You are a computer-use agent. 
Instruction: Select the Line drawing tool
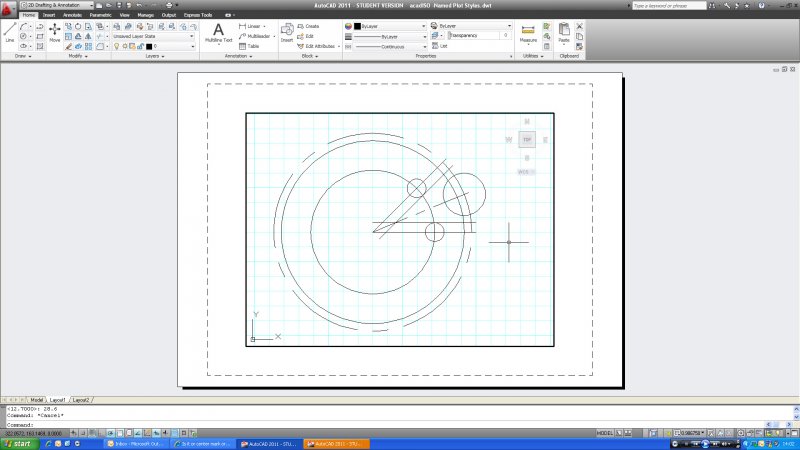(10, 31)
